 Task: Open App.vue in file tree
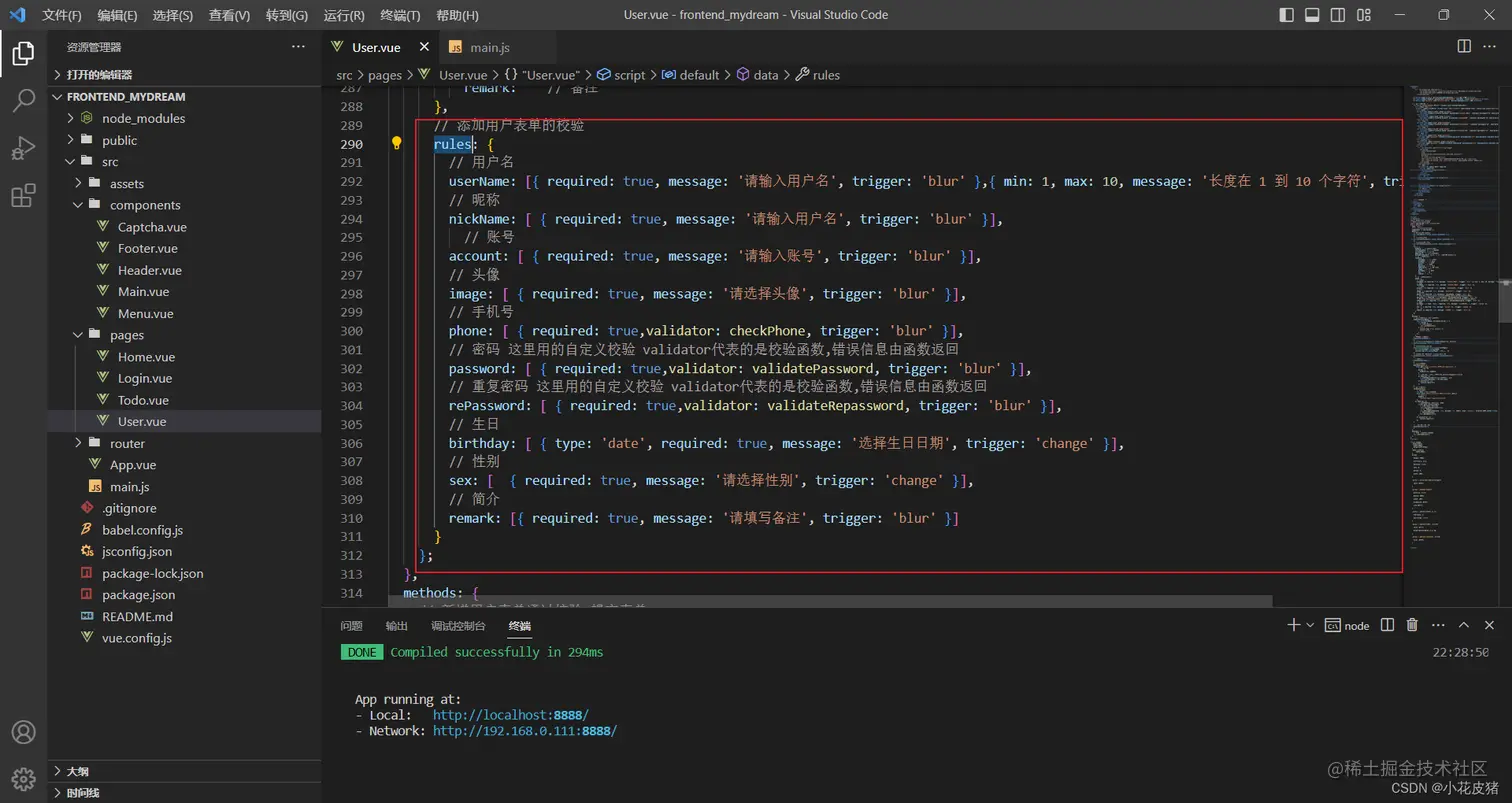pyautogui.click(x=133, y=465)
